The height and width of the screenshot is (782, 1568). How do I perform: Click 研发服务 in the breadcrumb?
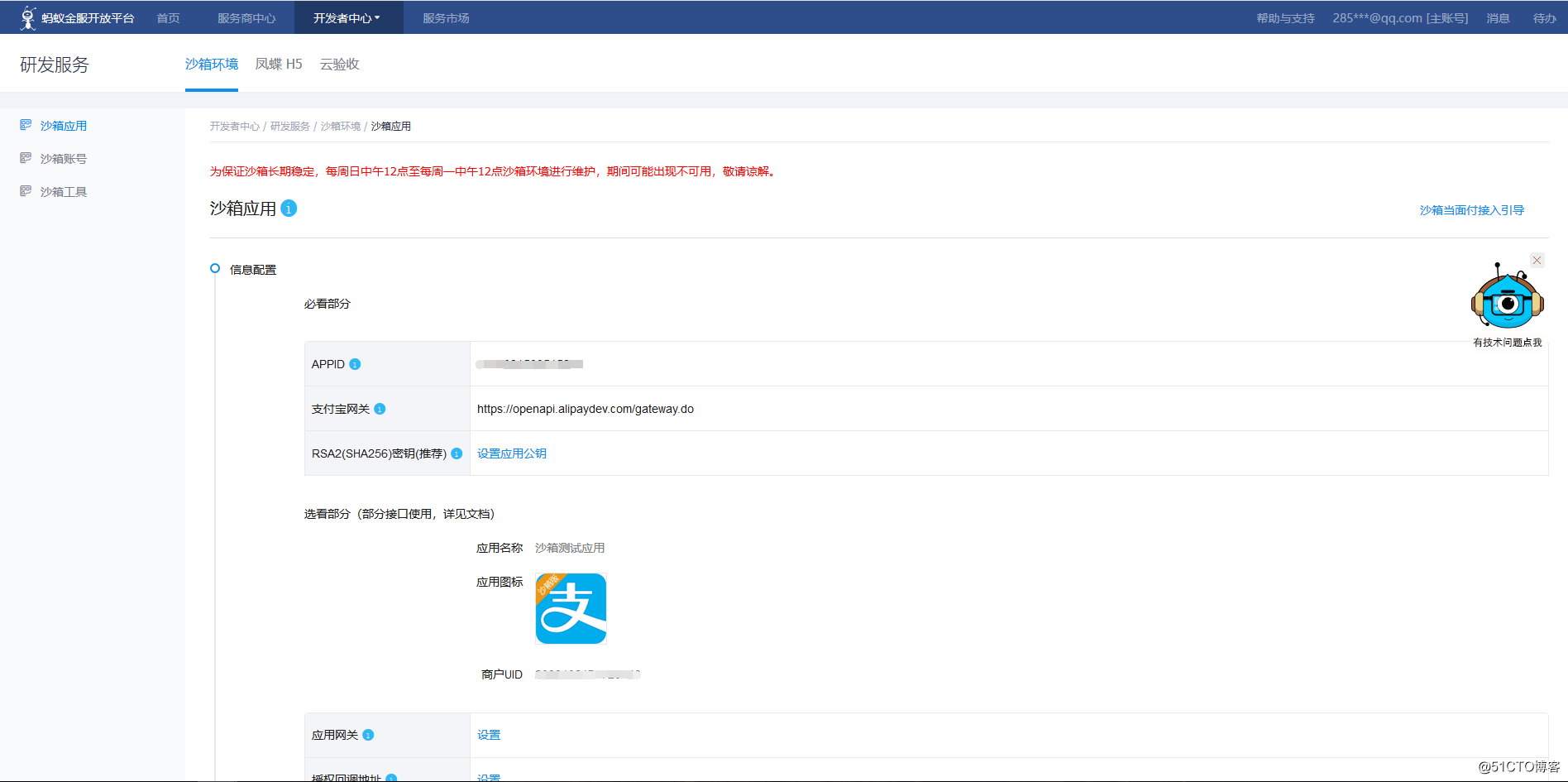[290, 126]
